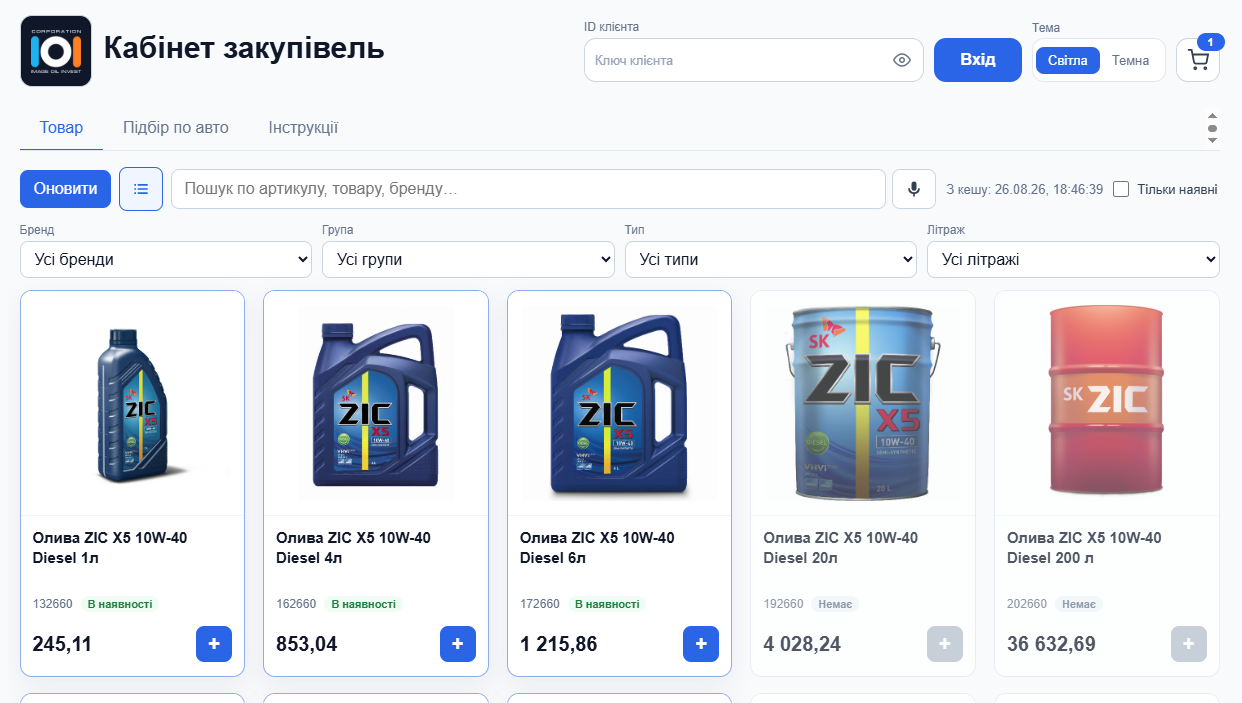Click scroll down arrow by tabs

point(1213,140)
